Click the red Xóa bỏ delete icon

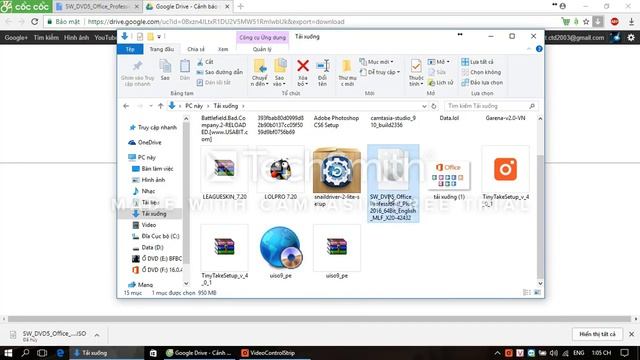point(303,66)
